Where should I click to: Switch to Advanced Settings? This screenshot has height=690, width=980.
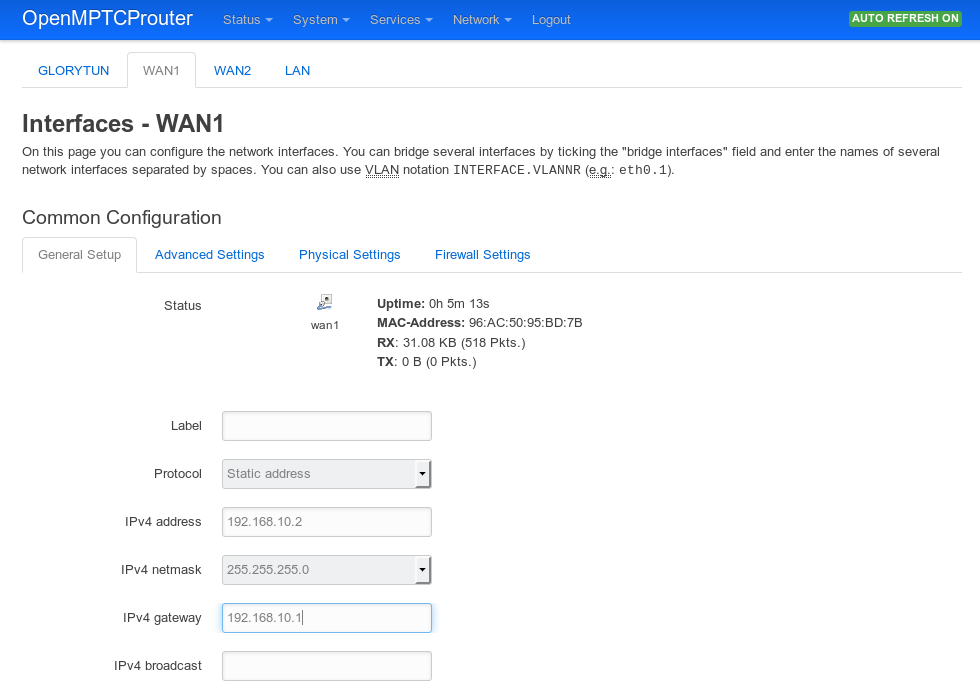pyautogui.click(x=209, y=254)
